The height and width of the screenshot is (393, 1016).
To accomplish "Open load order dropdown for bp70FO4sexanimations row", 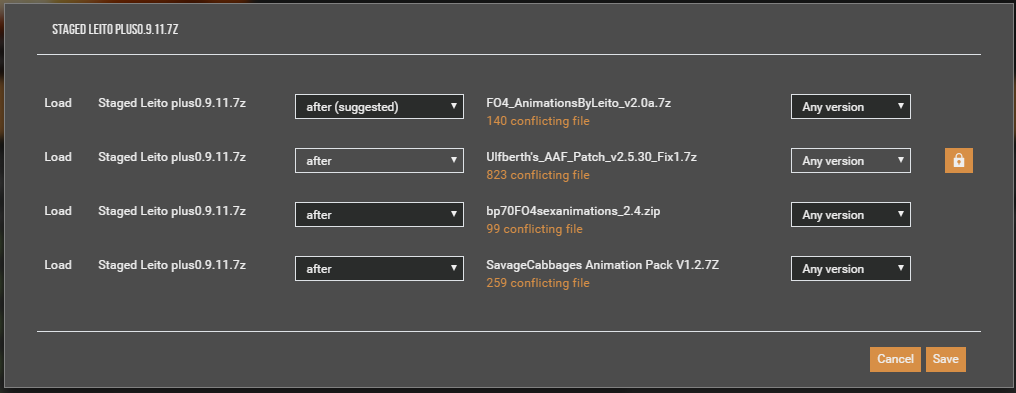I will click(379, 214).
